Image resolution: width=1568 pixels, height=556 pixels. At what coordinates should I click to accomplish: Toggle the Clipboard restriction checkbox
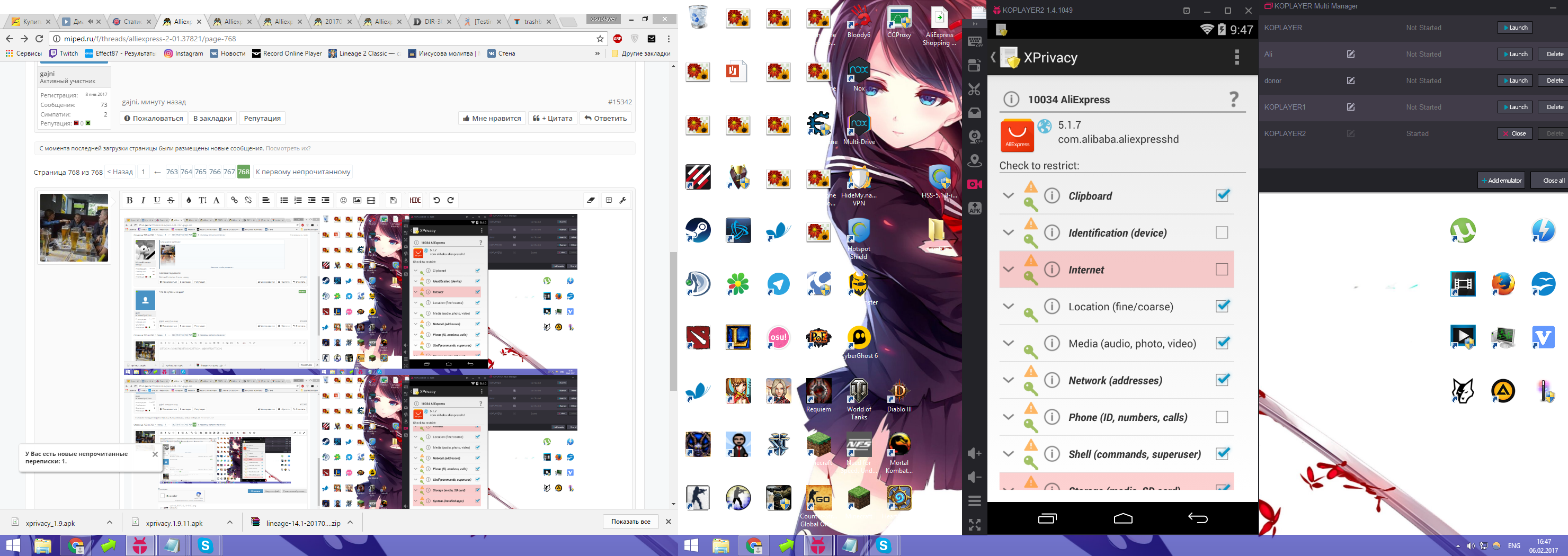(1222, 195)
